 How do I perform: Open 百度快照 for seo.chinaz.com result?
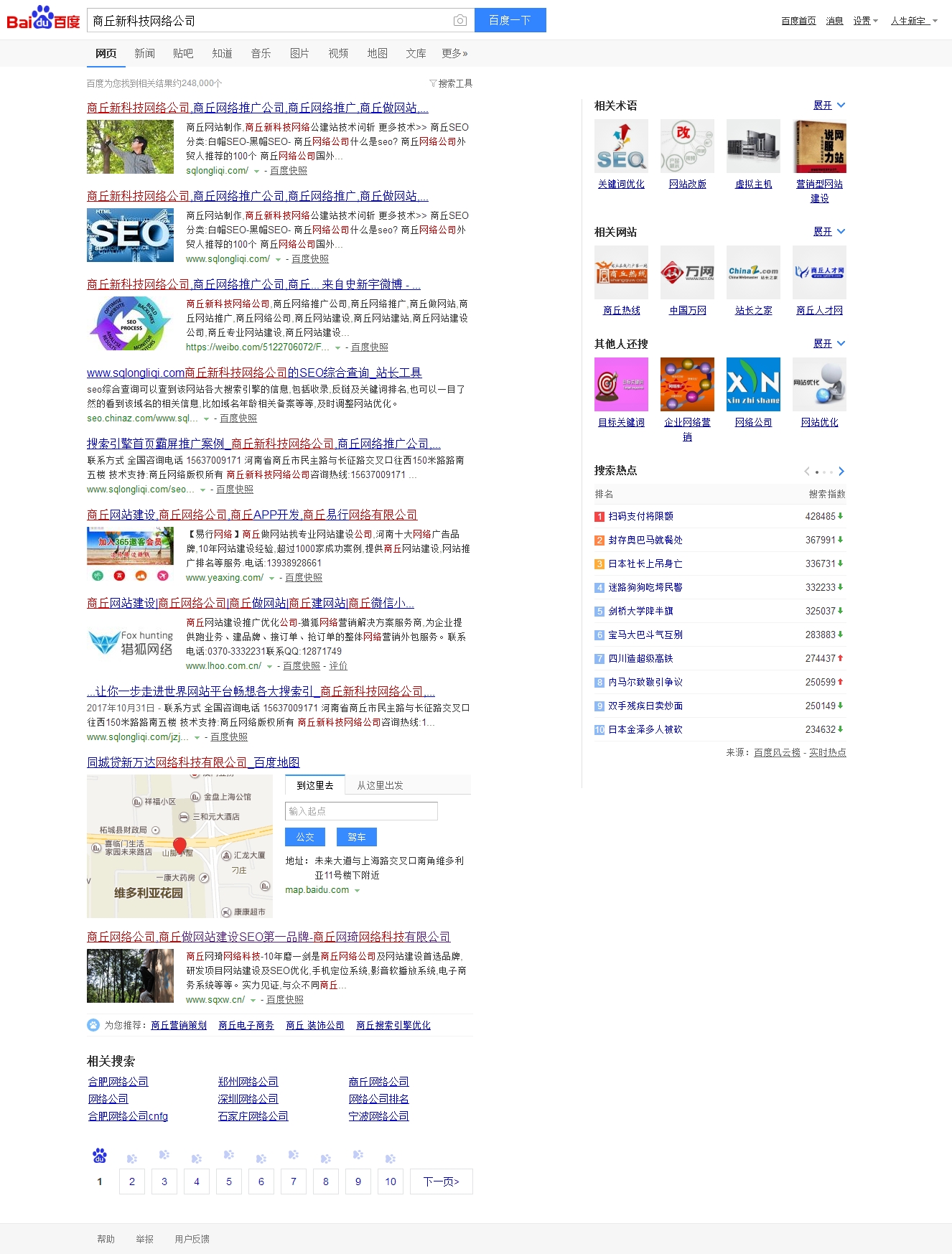pyautogui.click(x=238, y=418)
